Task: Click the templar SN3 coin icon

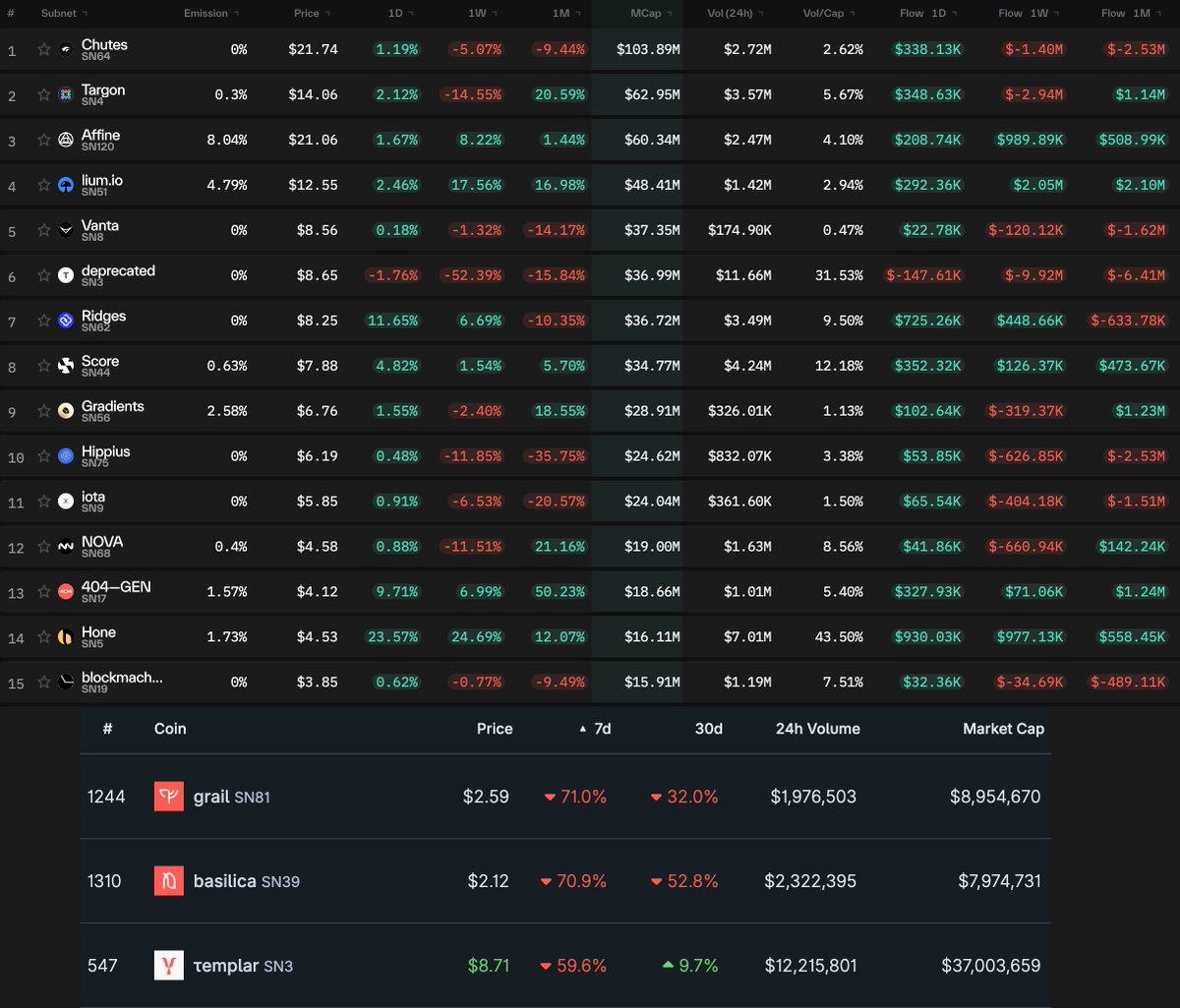Action: [169, 966]
